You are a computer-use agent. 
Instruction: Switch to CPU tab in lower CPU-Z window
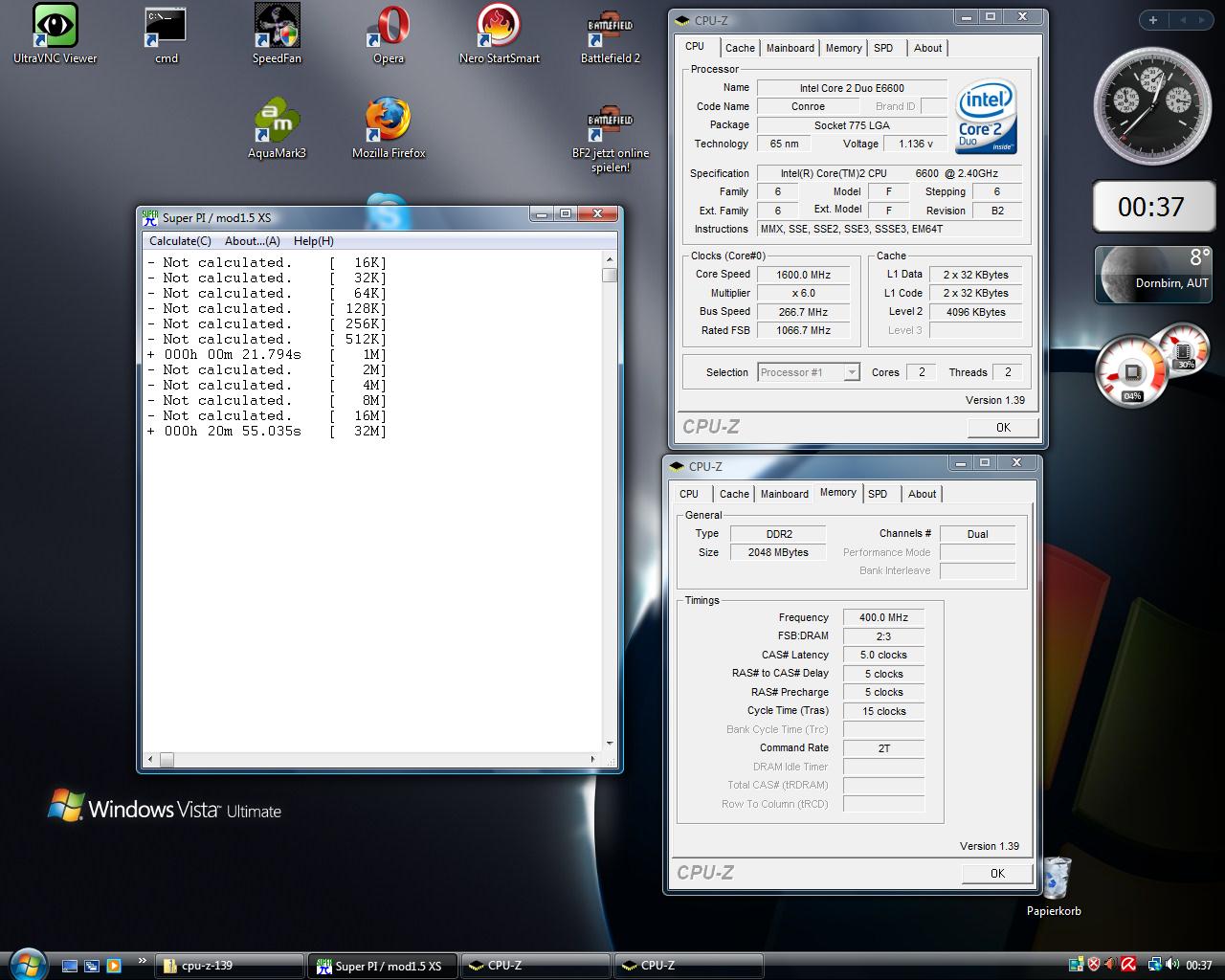(x=689, y=494)
